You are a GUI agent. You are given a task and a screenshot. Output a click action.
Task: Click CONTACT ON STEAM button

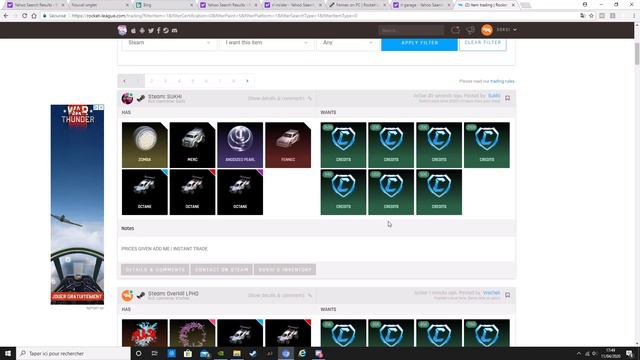221,270
